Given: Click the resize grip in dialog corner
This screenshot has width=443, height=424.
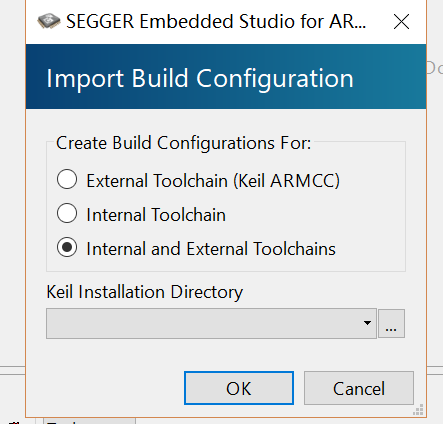Looking at the screenshot, I should pyautogui.click(x=418, y=410).
